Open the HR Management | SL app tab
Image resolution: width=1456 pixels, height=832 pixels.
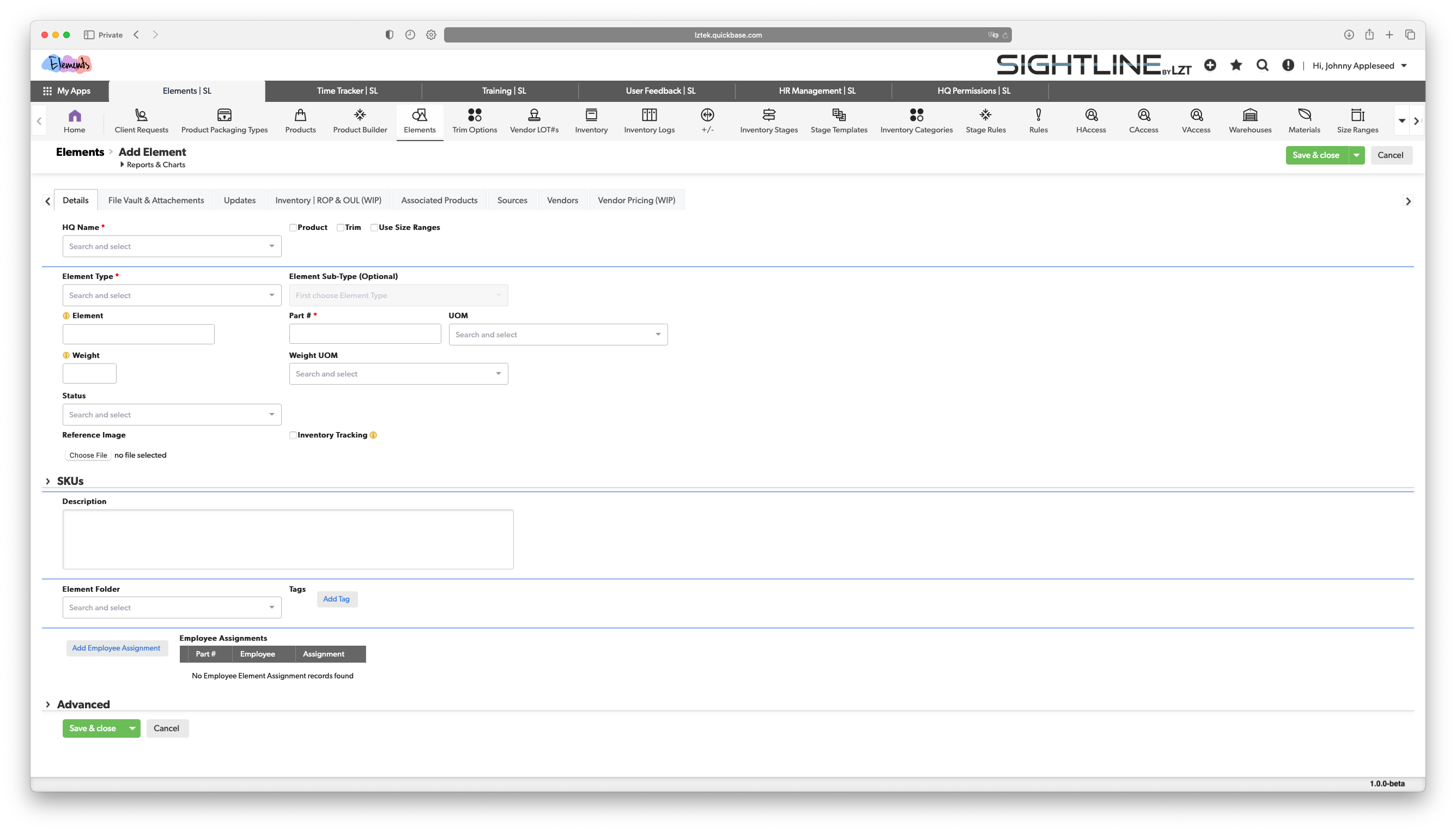point(817,91)
